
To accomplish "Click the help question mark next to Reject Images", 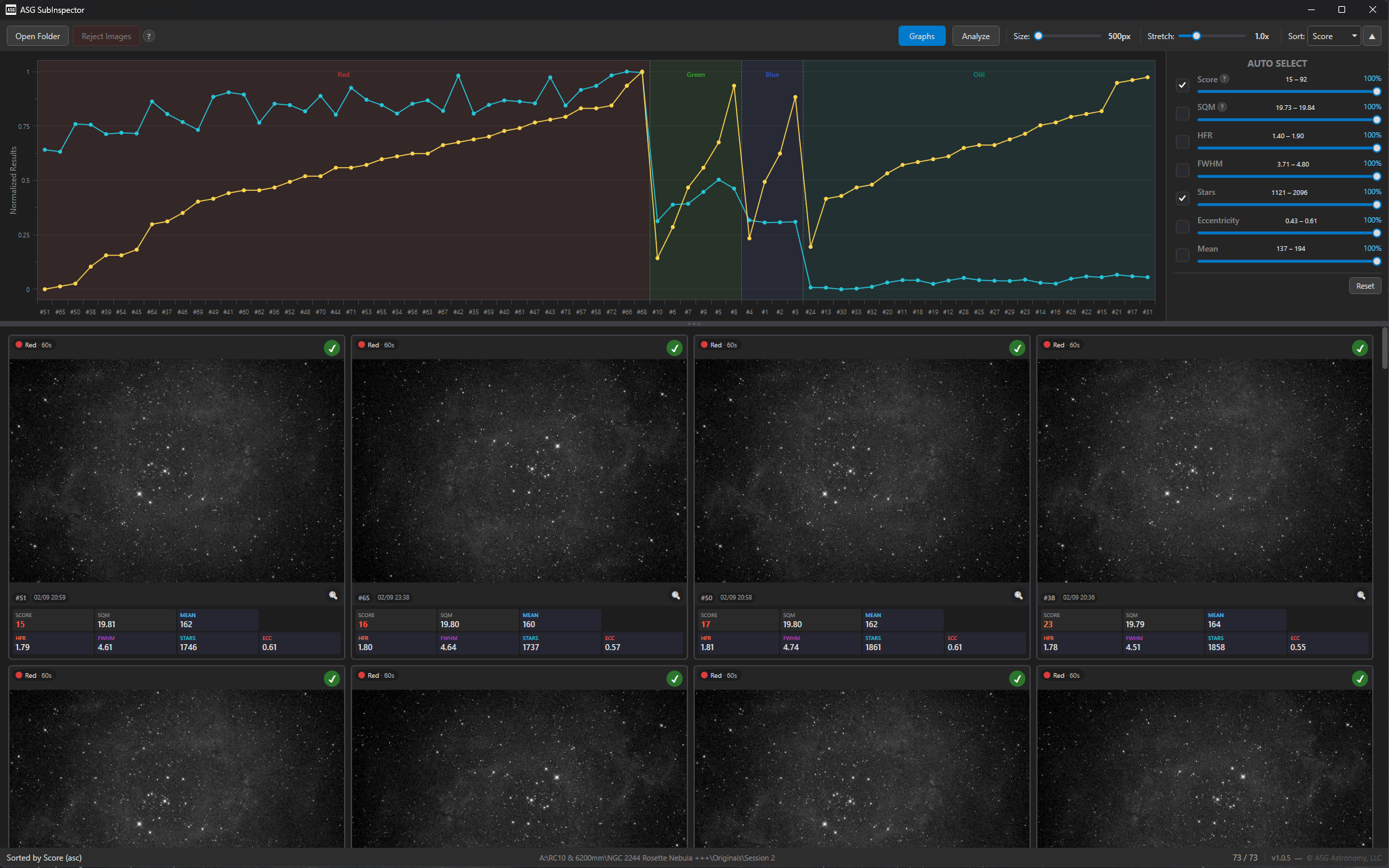I will 149,36.
